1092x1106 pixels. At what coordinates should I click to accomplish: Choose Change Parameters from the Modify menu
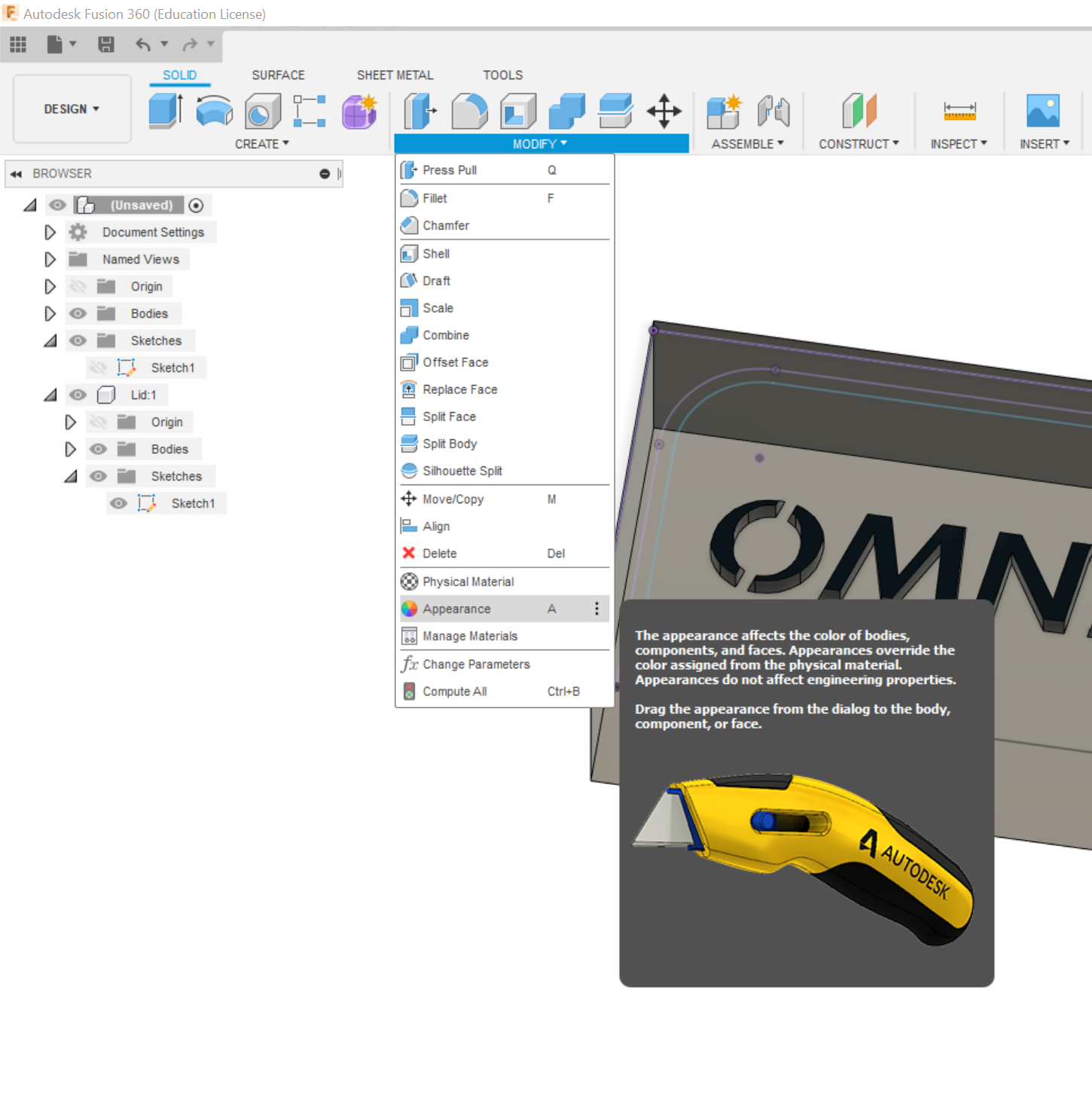coord(505,665)
